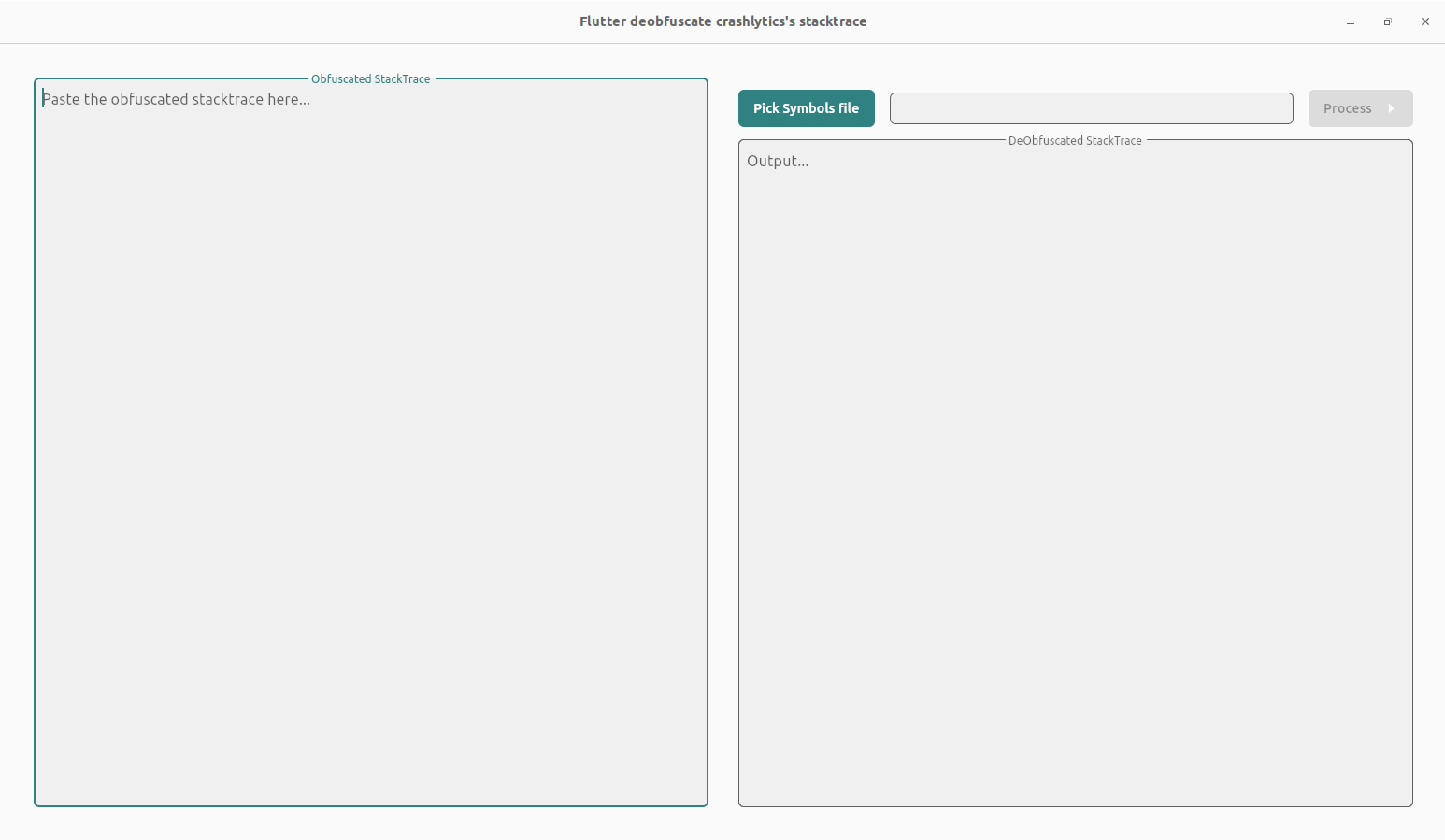The height and width of the screenshot is (840, 1445).
Task: Maximize the deobfuscator window
Action: (1387, 21)
